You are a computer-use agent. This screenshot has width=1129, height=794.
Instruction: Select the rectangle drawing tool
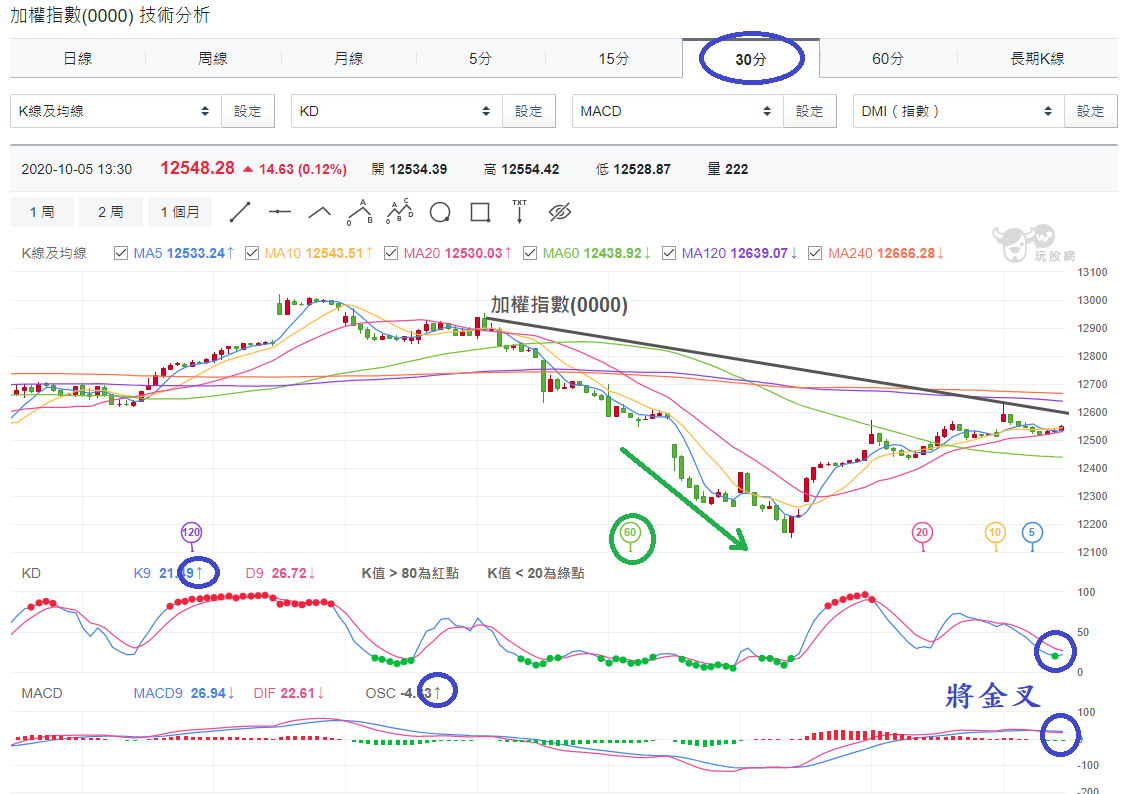pos(480,212)
